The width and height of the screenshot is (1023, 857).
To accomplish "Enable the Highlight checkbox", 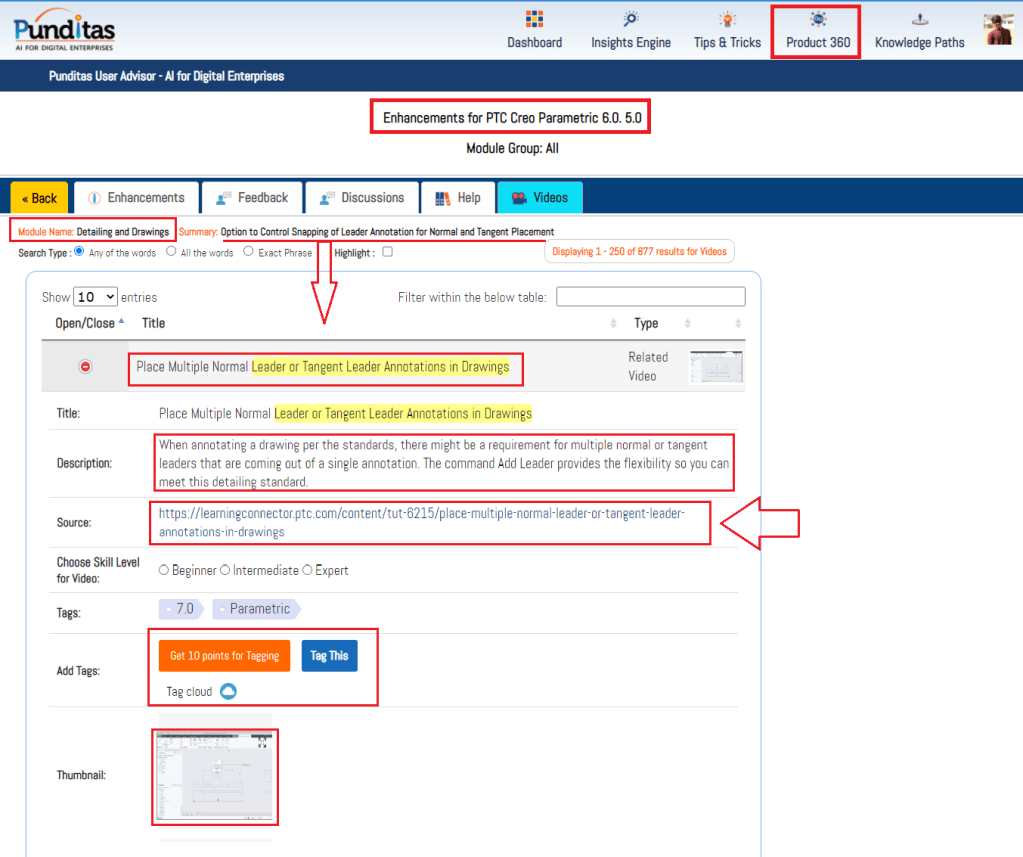I will coord(388,252).
